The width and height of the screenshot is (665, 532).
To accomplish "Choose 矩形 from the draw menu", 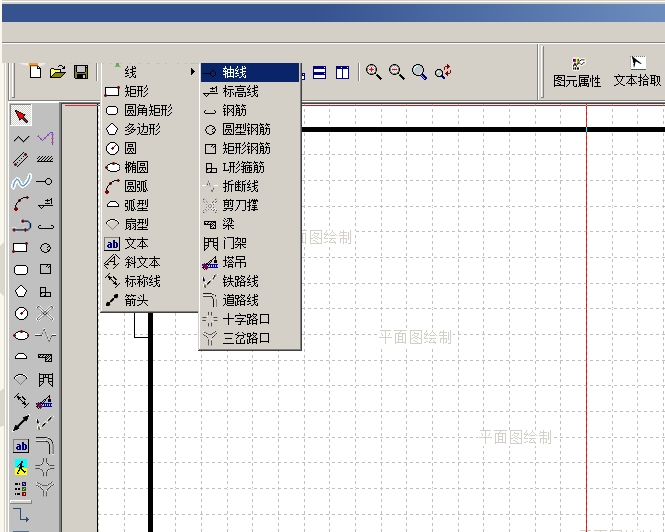I will [x=136, y=92].
